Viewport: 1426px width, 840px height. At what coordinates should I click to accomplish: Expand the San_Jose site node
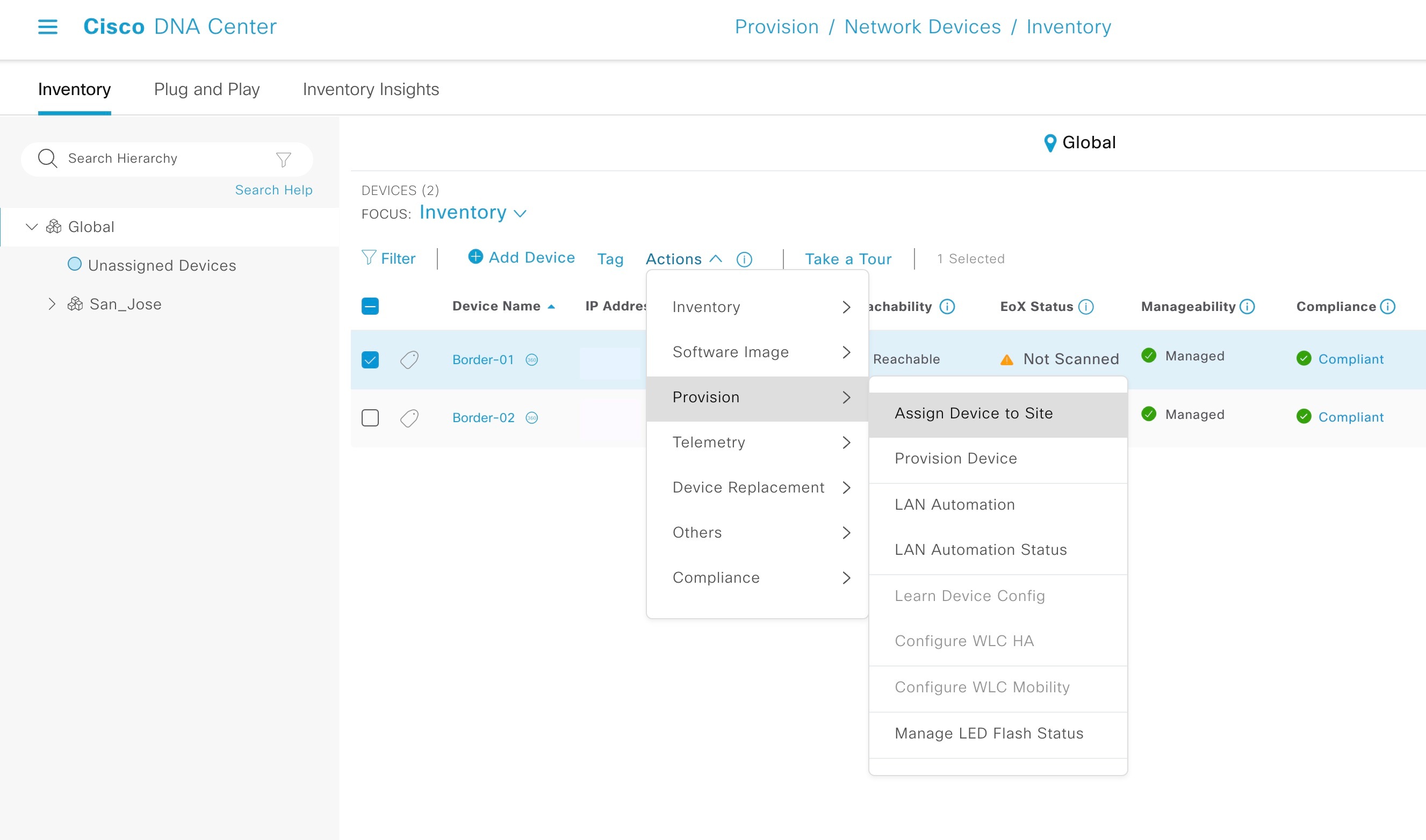point(52,304)
